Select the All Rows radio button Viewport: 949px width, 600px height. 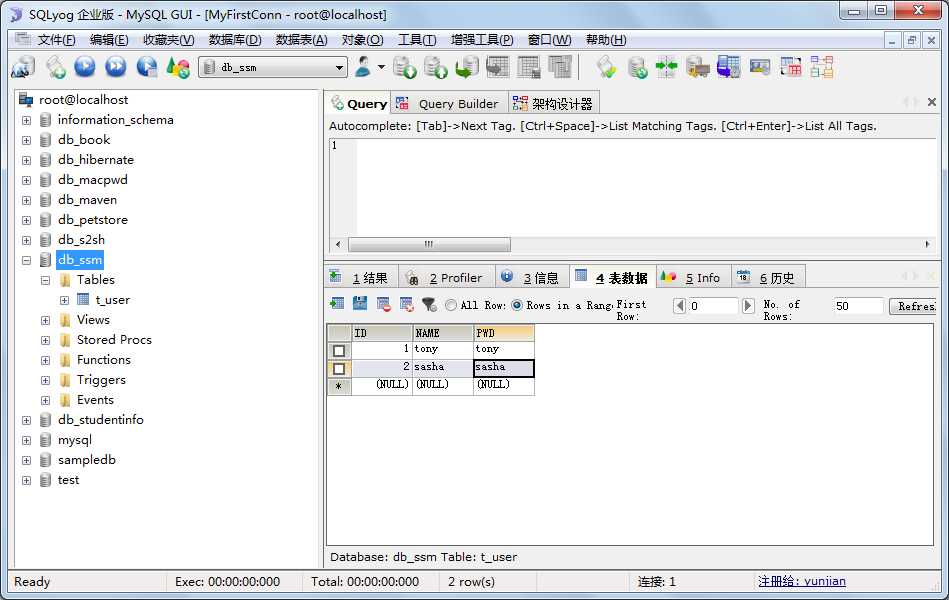[451, 305]
